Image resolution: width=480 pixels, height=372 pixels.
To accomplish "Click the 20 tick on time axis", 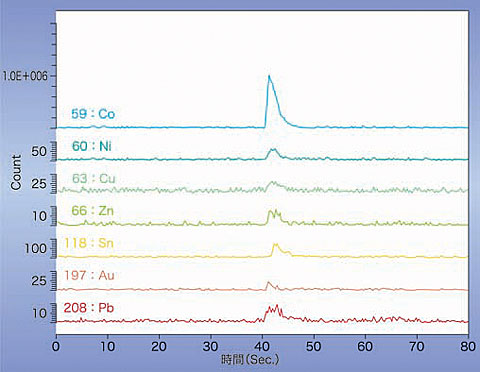I will tap(159, 347).
